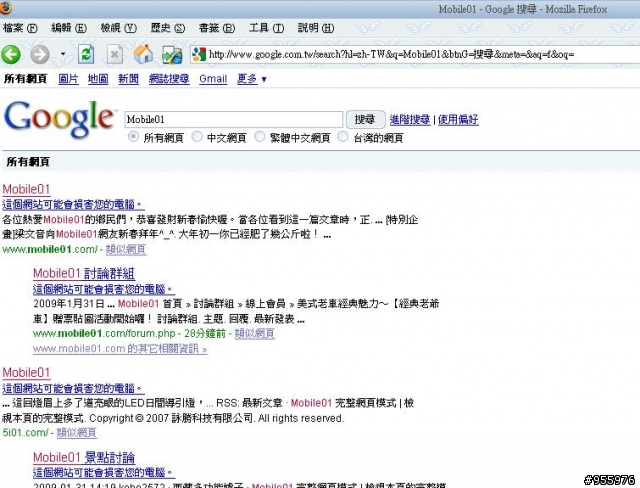Open the 工具 (T) menu
The width and height of the screenshot is (640, 488).
(266, 28)
